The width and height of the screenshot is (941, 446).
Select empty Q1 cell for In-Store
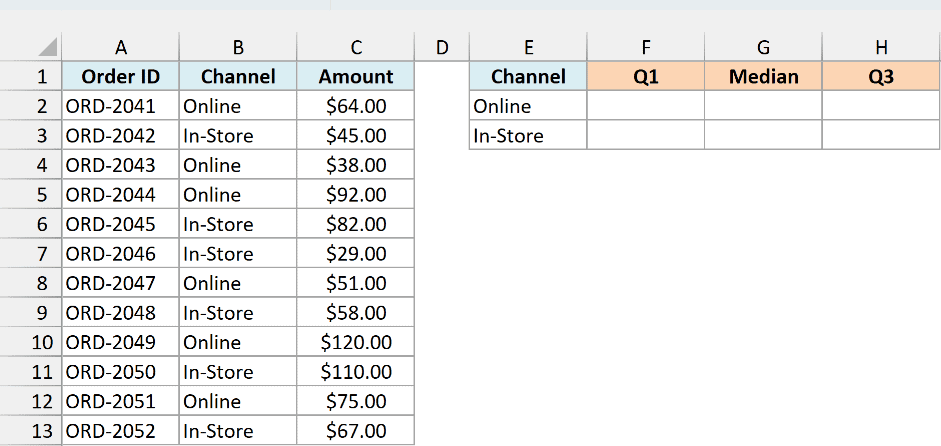pyautogui.click(x=646, y=135)
